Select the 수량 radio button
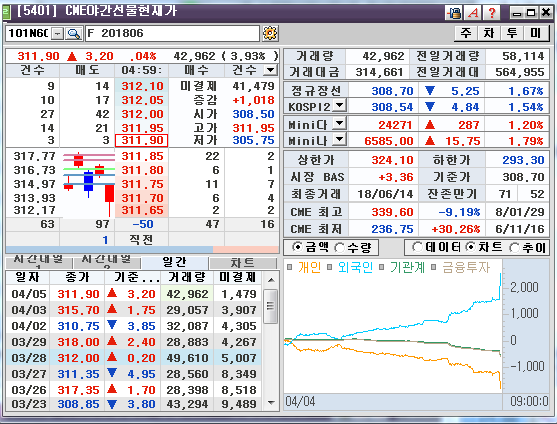The image size is (557, 424). point(340,248)
